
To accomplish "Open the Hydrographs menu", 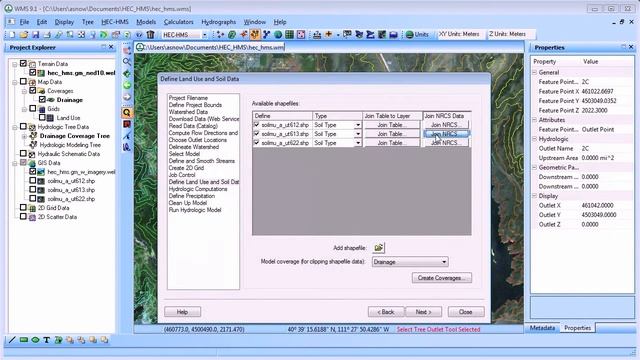I will [x=218, y=22].
